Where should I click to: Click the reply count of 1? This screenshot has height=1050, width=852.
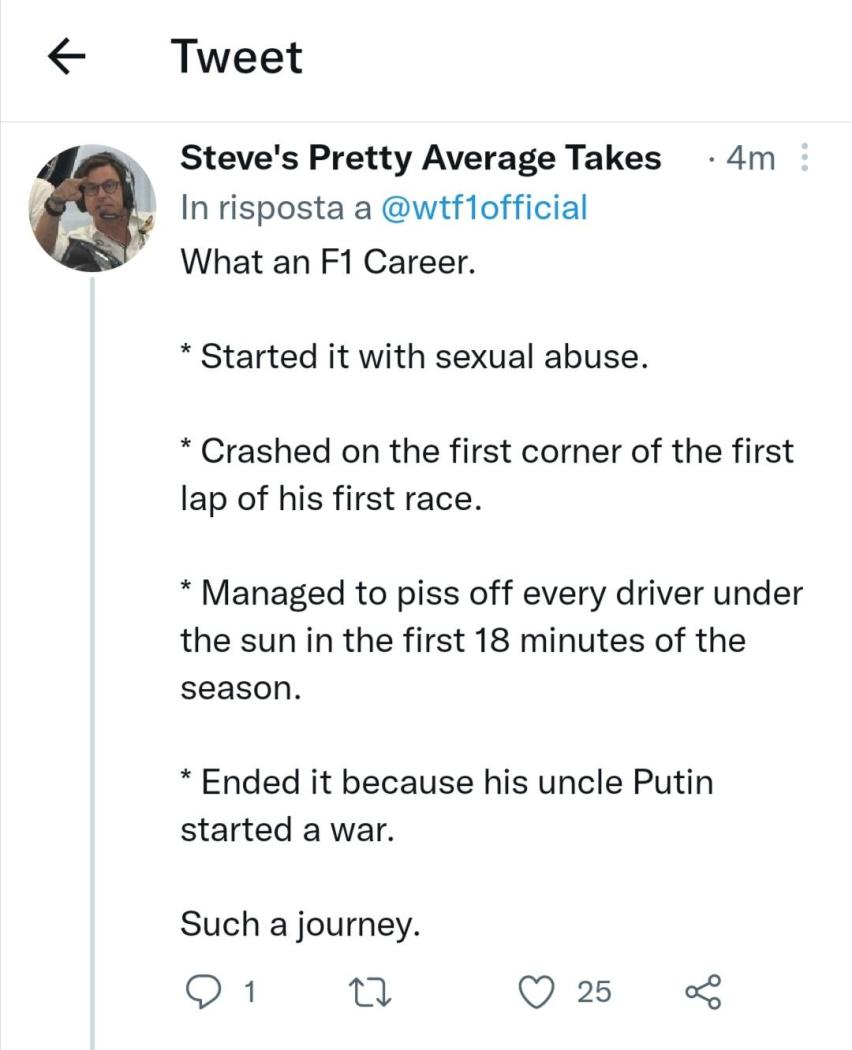coord(251,991)
